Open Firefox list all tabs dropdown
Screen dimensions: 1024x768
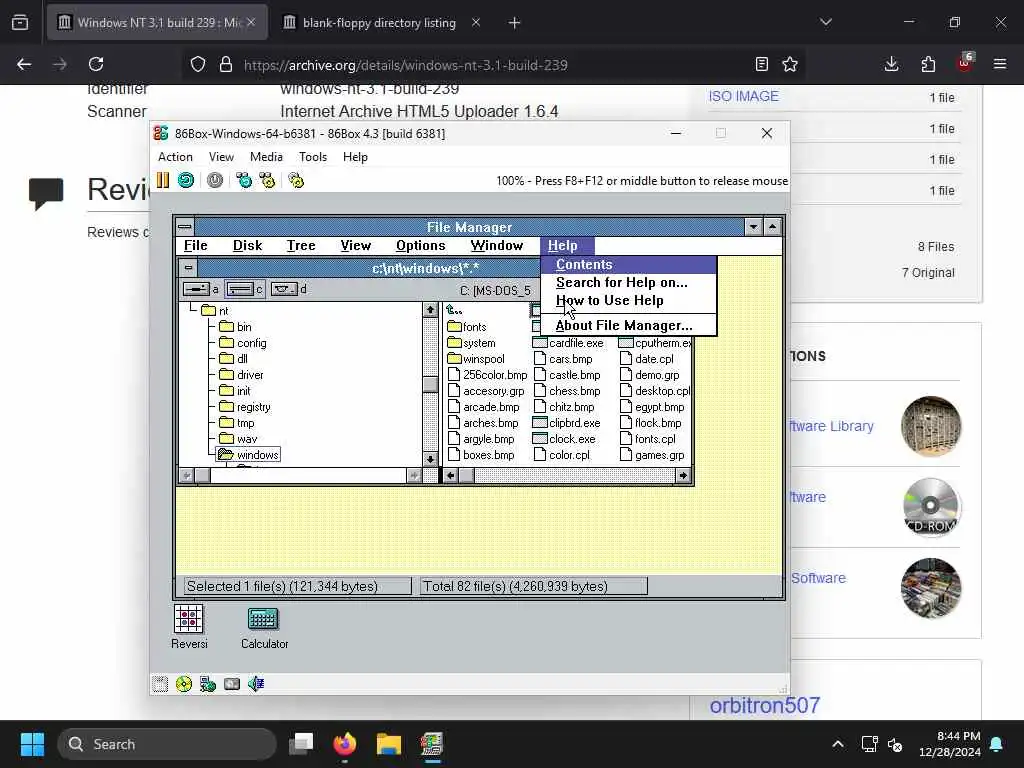[826, 22]
